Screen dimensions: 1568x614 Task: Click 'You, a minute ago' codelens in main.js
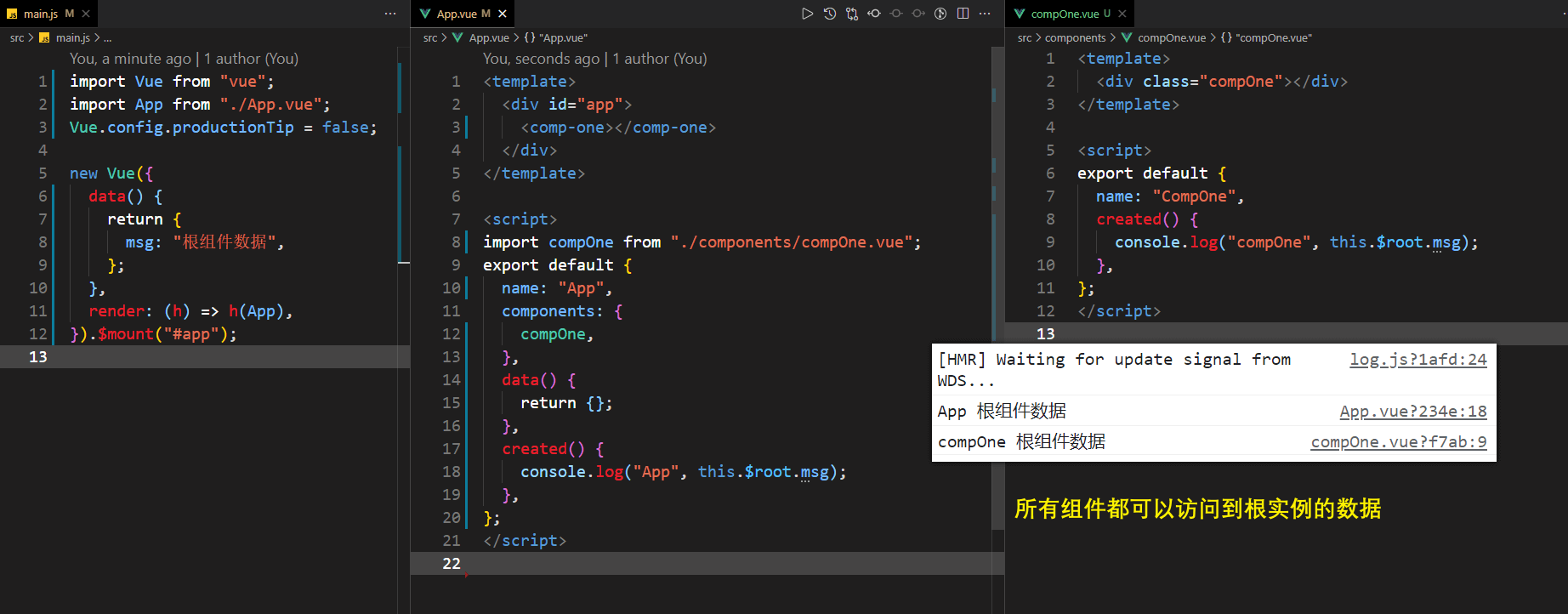pyautogui.click(x=130, y=59)
